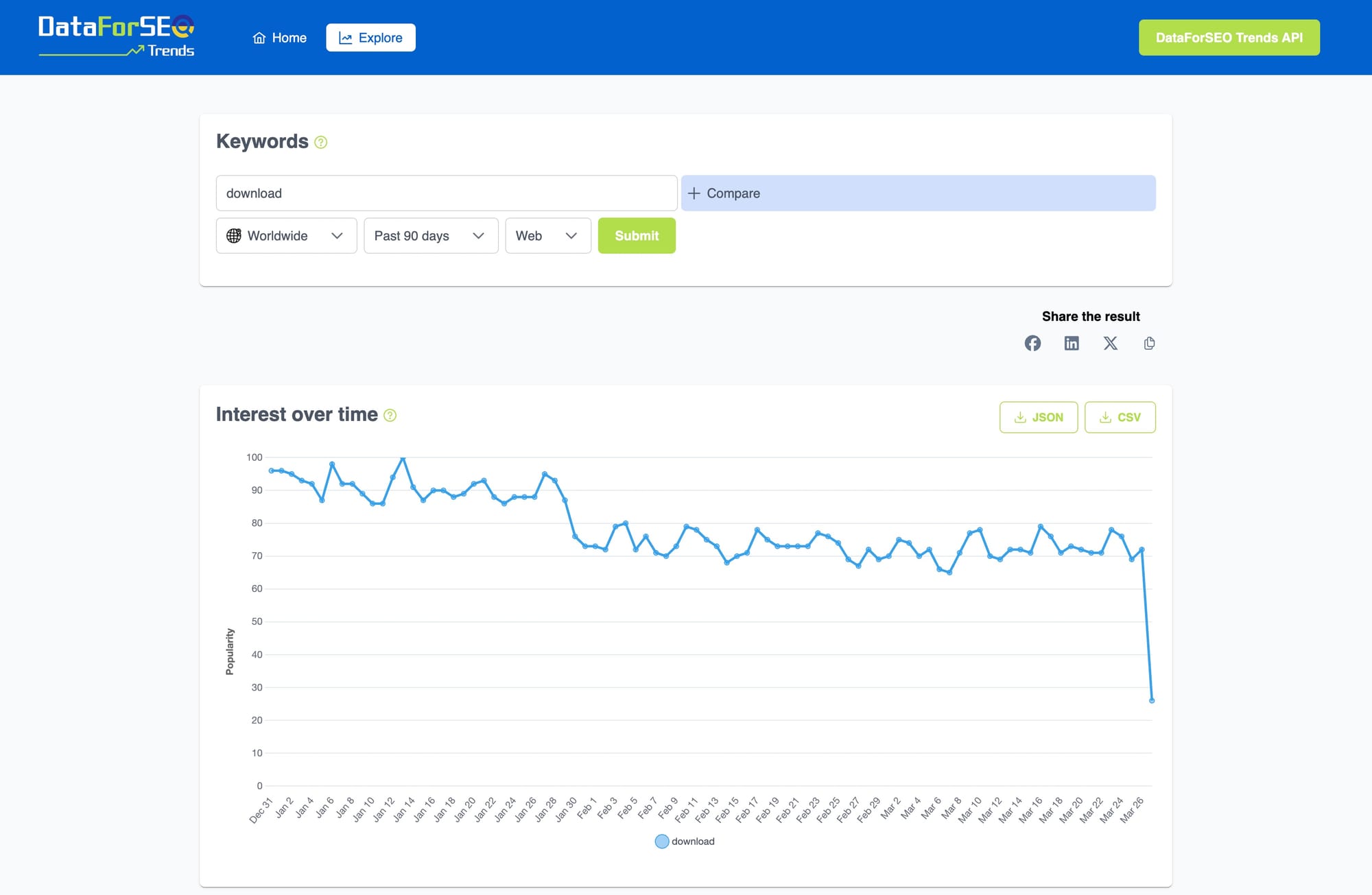Click the chart icon in Explore button

[x=346, y=38]
